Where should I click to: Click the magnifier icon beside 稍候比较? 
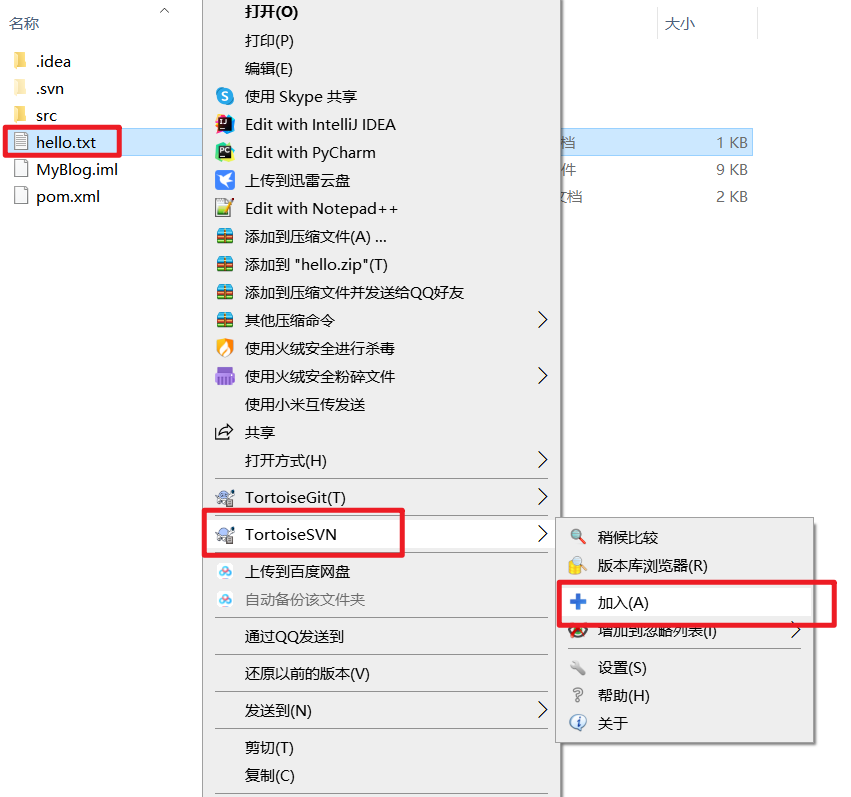point(578,537)
